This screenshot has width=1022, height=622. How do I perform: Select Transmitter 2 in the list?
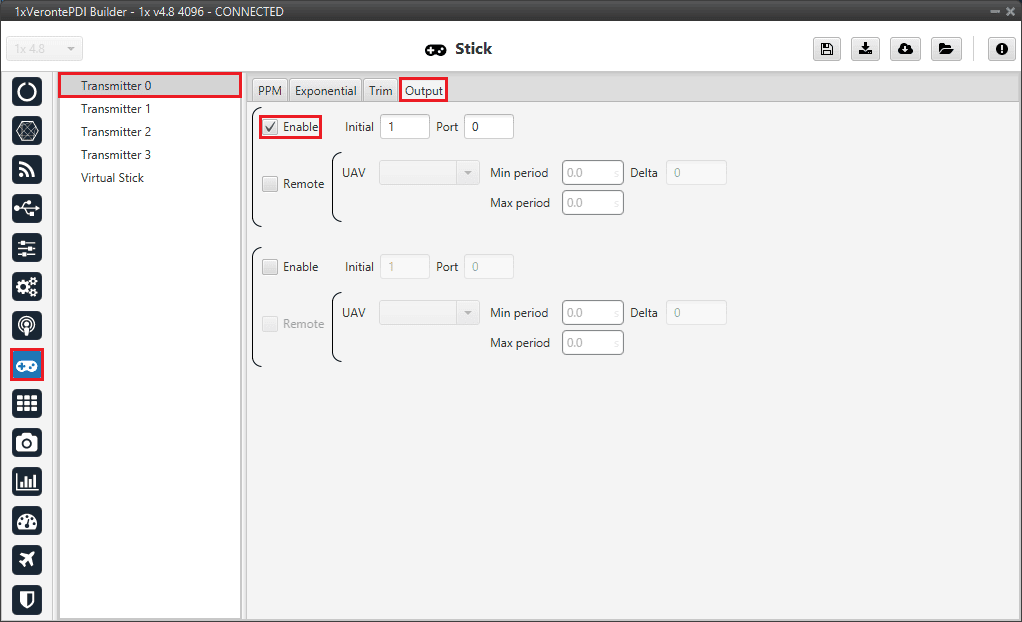116,132
